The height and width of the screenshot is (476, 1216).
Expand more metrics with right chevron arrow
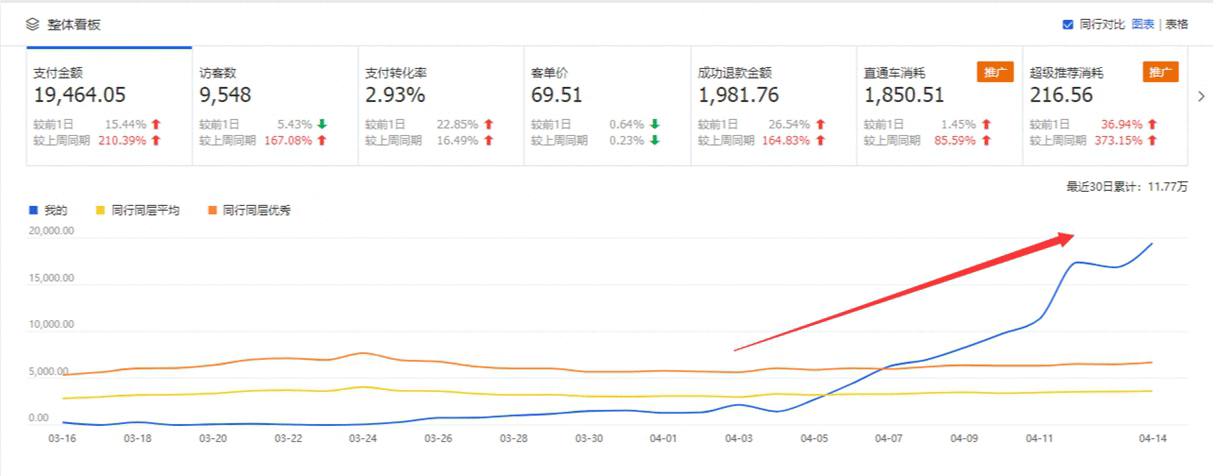coord(1201,96)
